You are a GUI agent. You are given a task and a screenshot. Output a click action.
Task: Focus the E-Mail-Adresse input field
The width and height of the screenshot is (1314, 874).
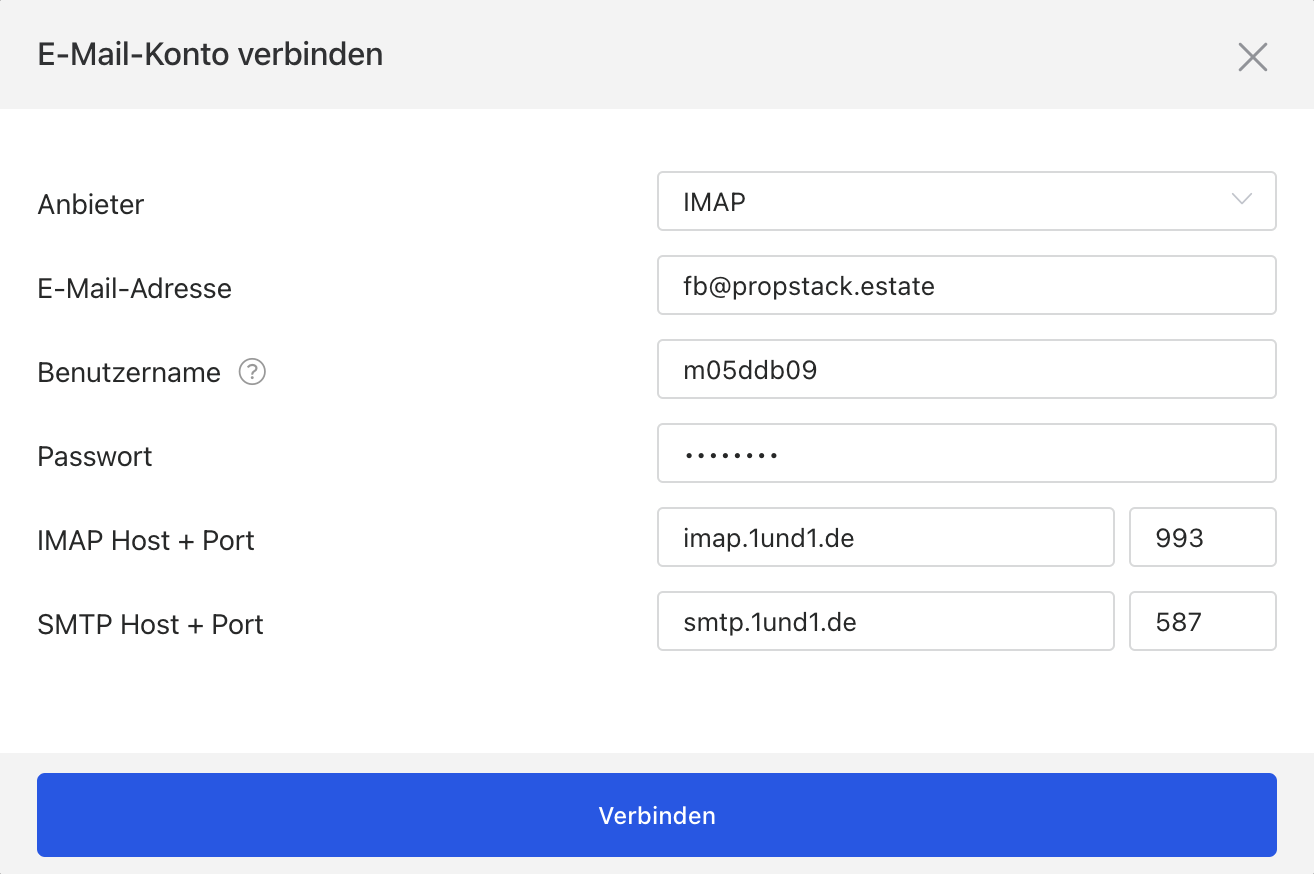pos(965,286)
